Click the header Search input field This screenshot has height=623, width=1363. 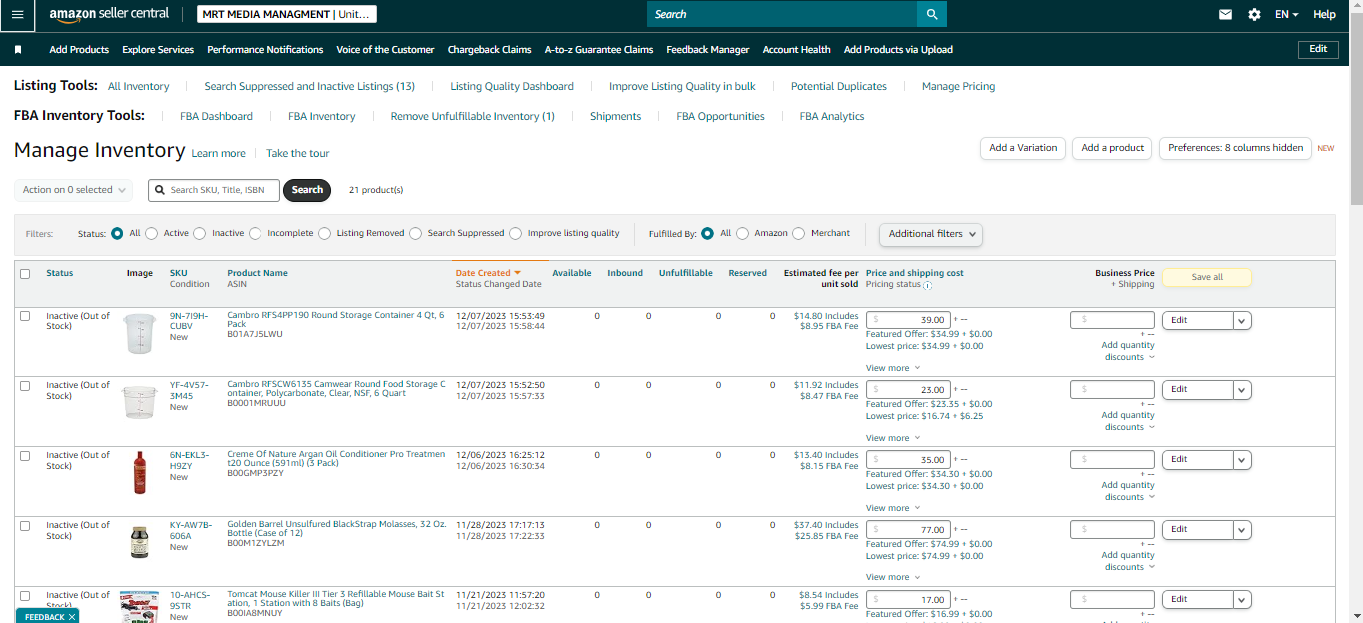[x=782, y=14]
